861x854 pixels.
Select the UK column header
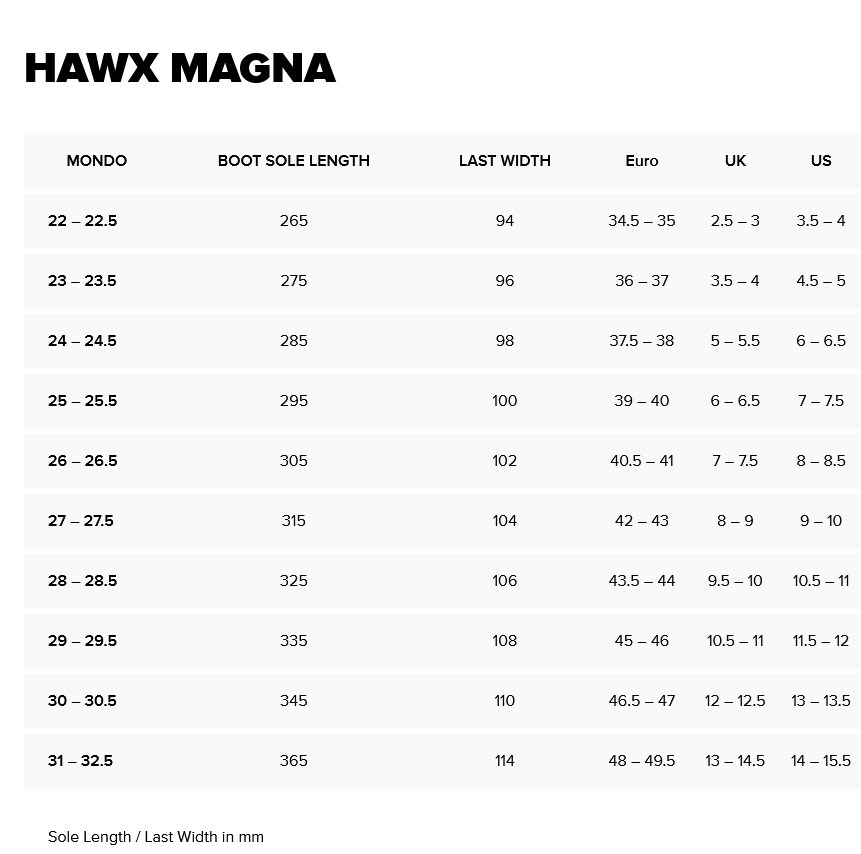coord(735,161)
